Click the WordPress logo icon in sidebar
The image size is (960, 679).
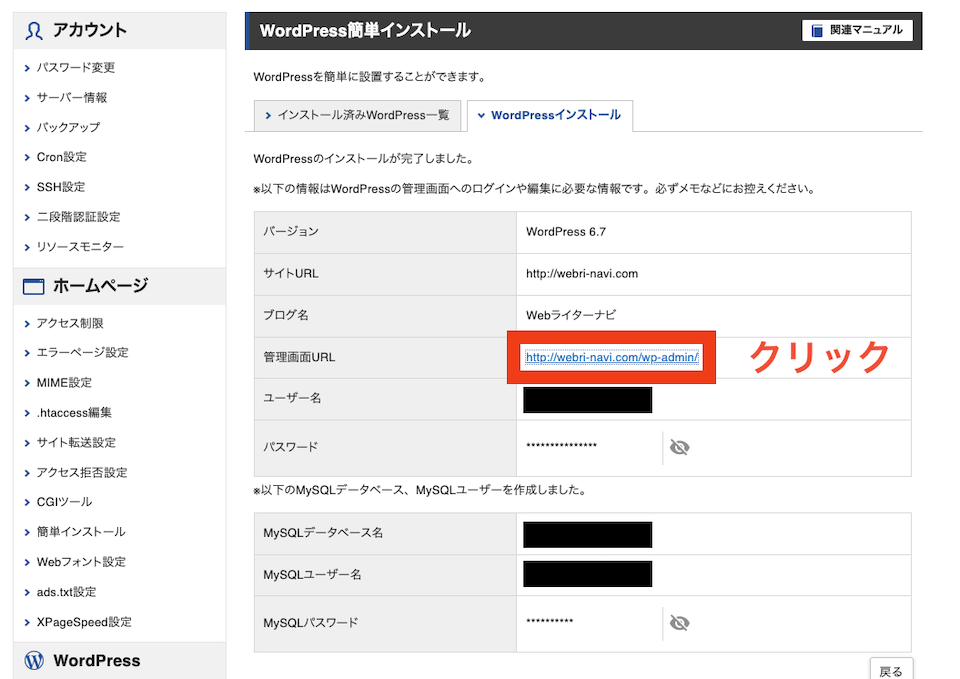[x=34, y=660]
